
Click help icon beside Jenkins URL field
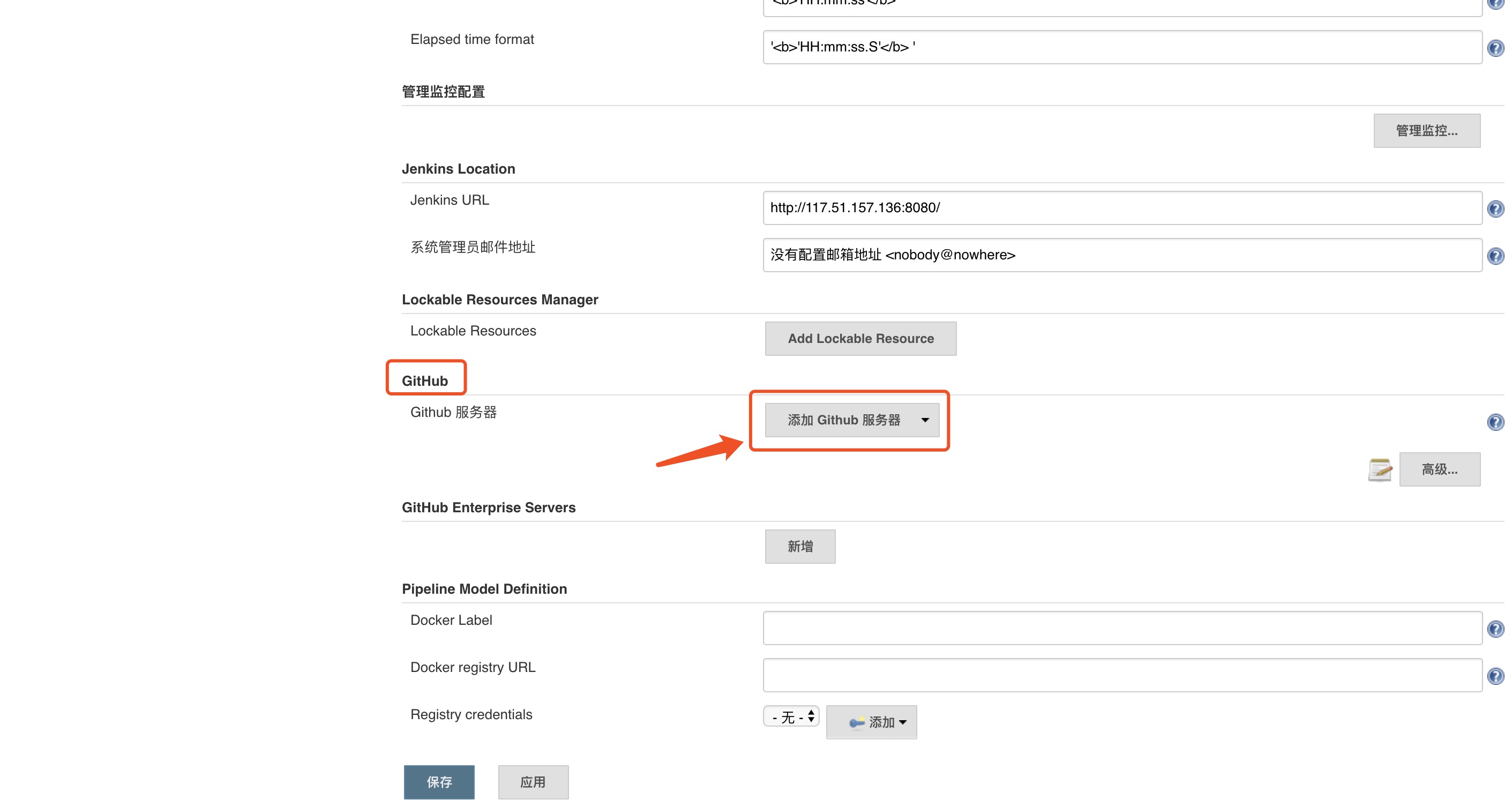pyautogui.click(x=1495, y=209)
